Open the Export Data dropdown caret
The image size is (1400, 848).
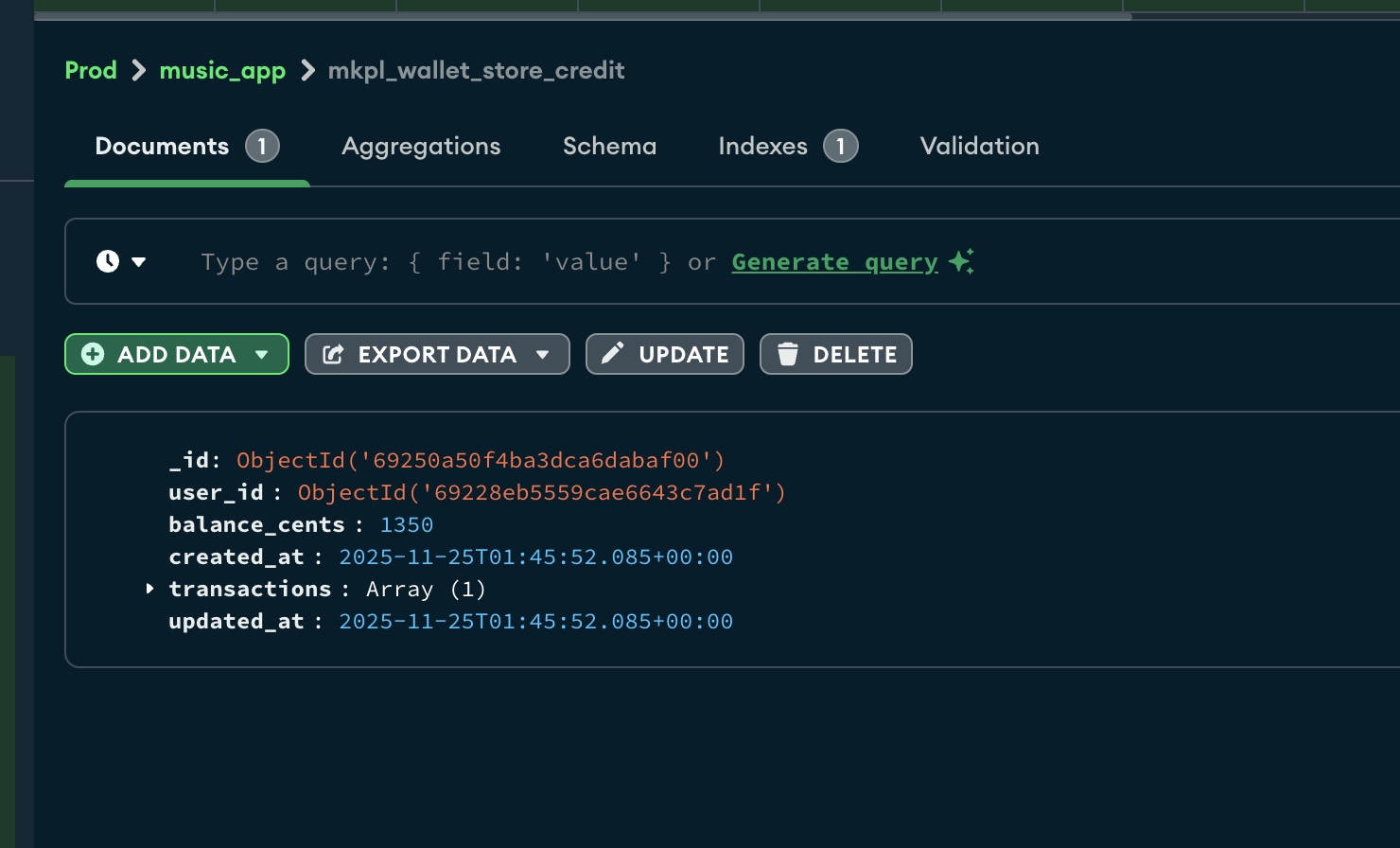[x=543, y=355]
